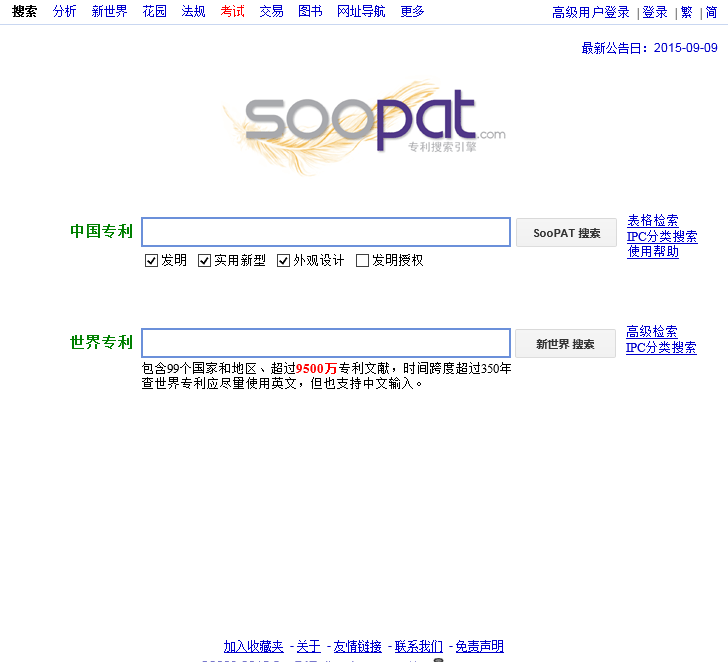Click the 高级用户登录 link
This screenshot has width=728, height=662.
(x=591, y=13)
